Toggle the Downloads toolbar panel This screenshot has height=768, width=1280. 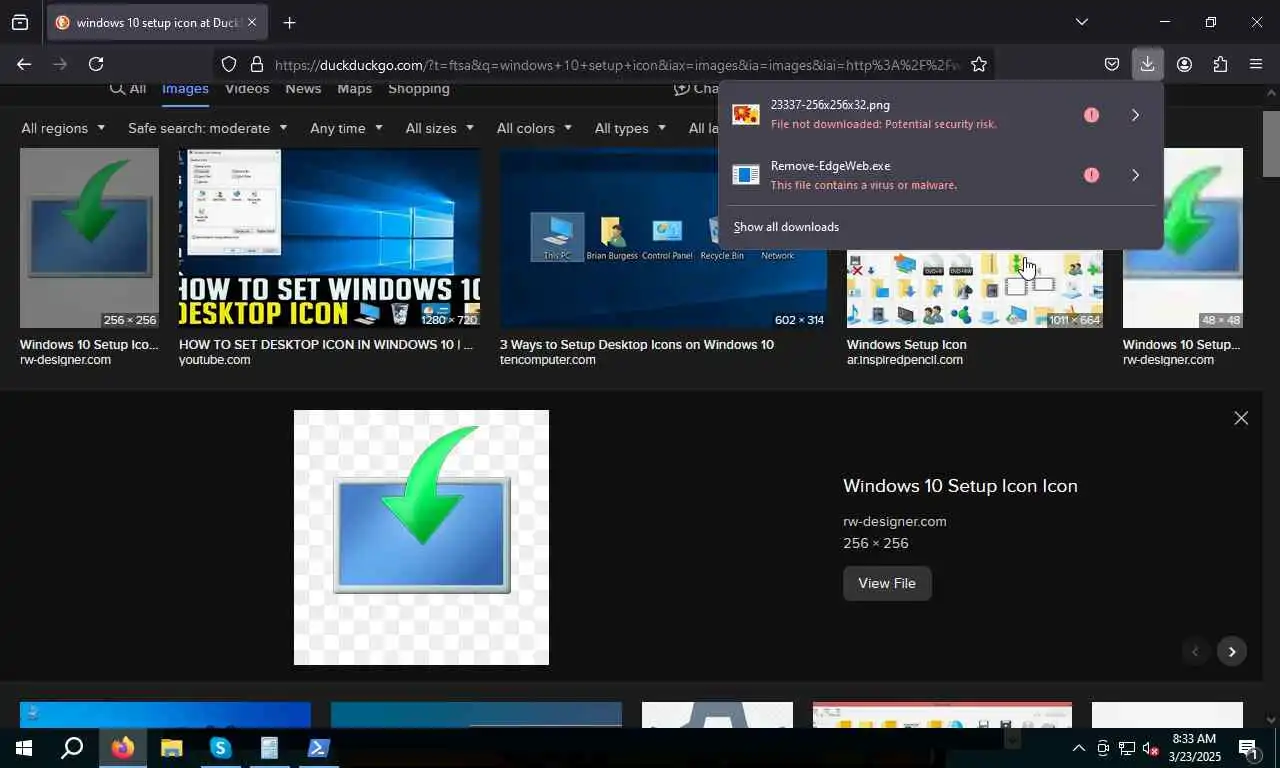click(x=1147, y=64)
